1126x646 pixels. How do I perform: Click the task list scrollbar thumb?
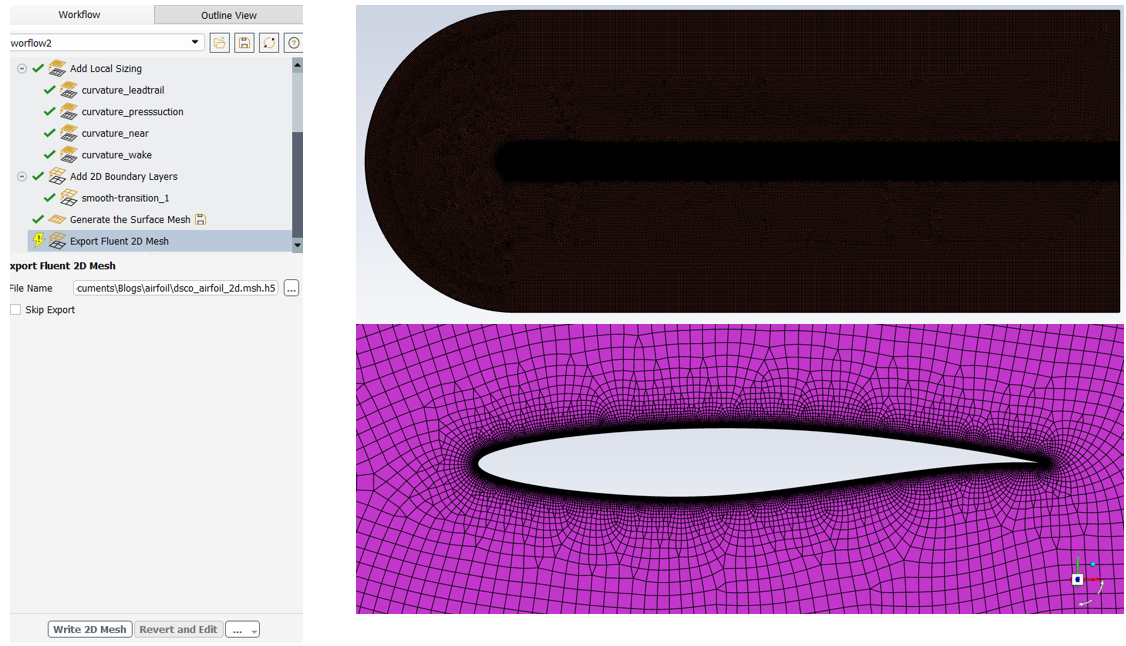297,184
